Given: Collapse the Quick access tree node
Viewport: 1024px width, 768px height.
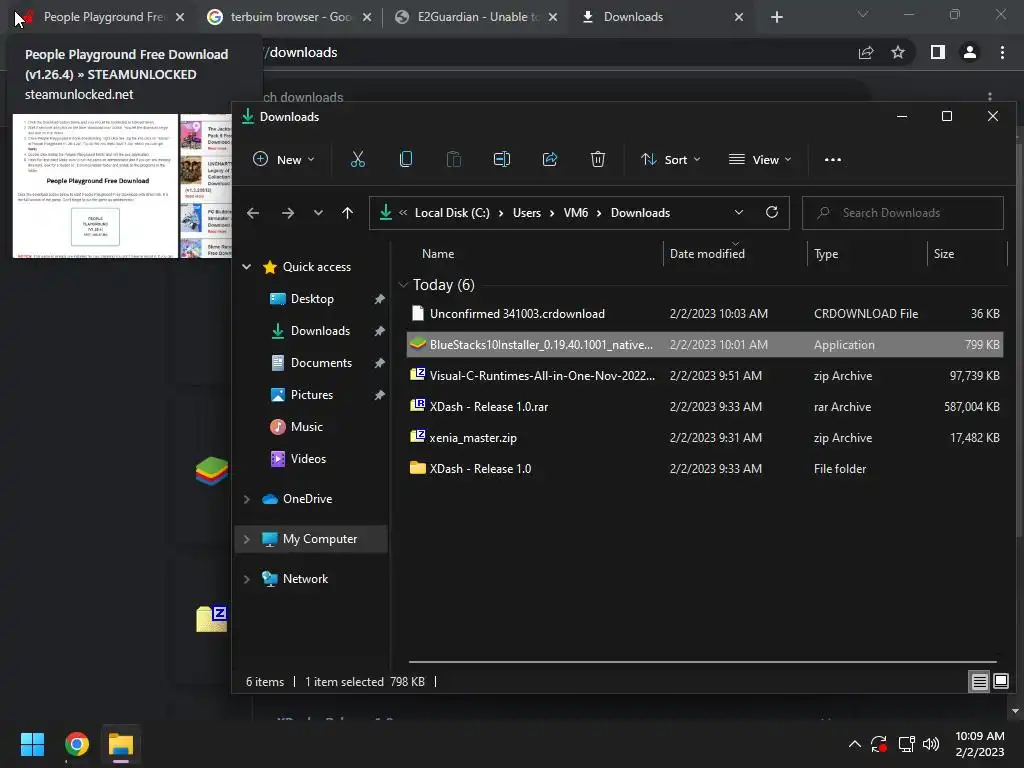Looking at the screenshot, I should coord(247,266).
